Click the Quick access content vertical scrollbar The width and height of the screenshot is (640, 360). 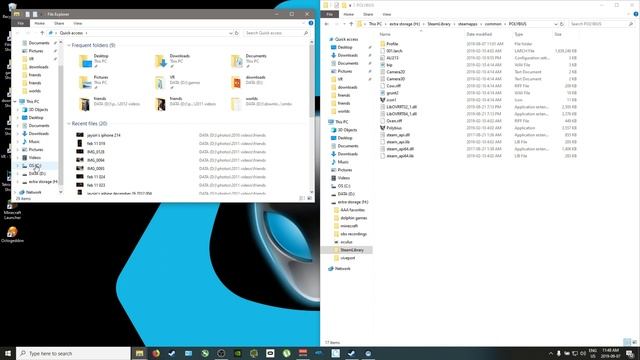[312, 80]
